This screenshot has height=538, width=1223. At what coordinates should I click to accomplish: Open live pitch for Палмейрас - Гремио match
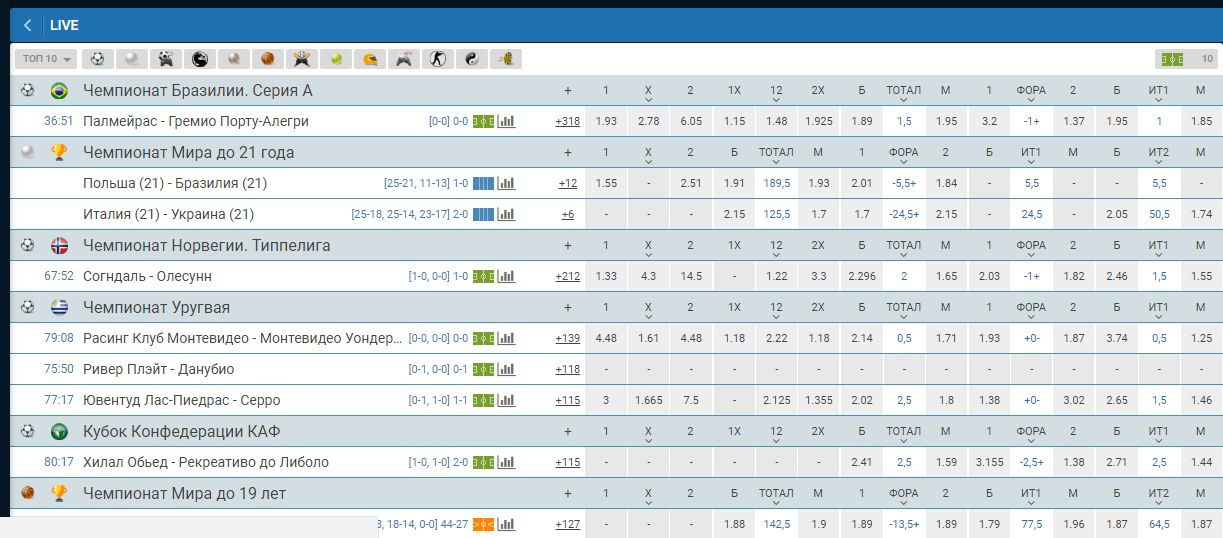(x=484, y=121)
